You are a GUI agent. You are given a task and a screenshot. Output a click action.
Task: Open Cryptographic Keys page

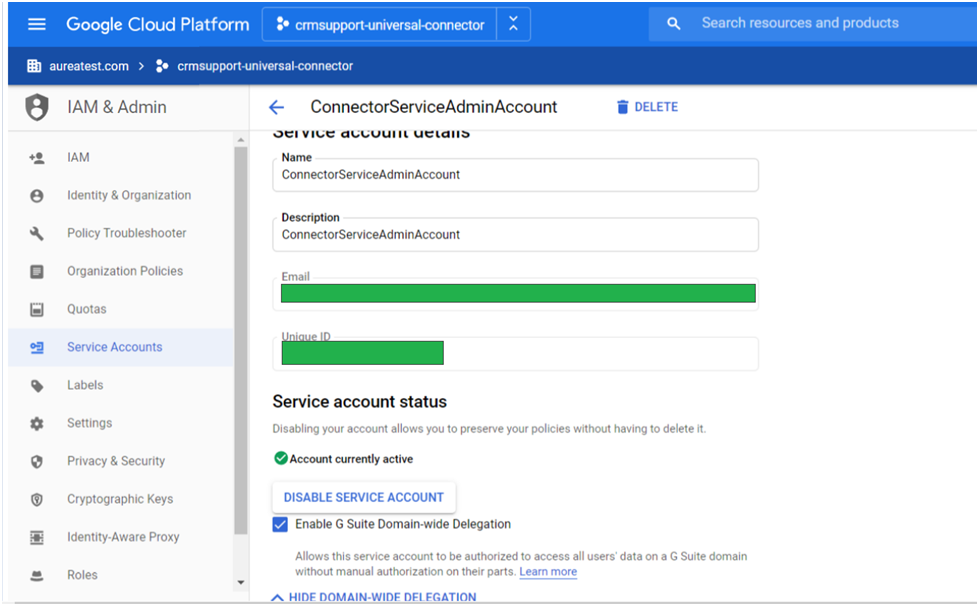click(x=120, y=499)
